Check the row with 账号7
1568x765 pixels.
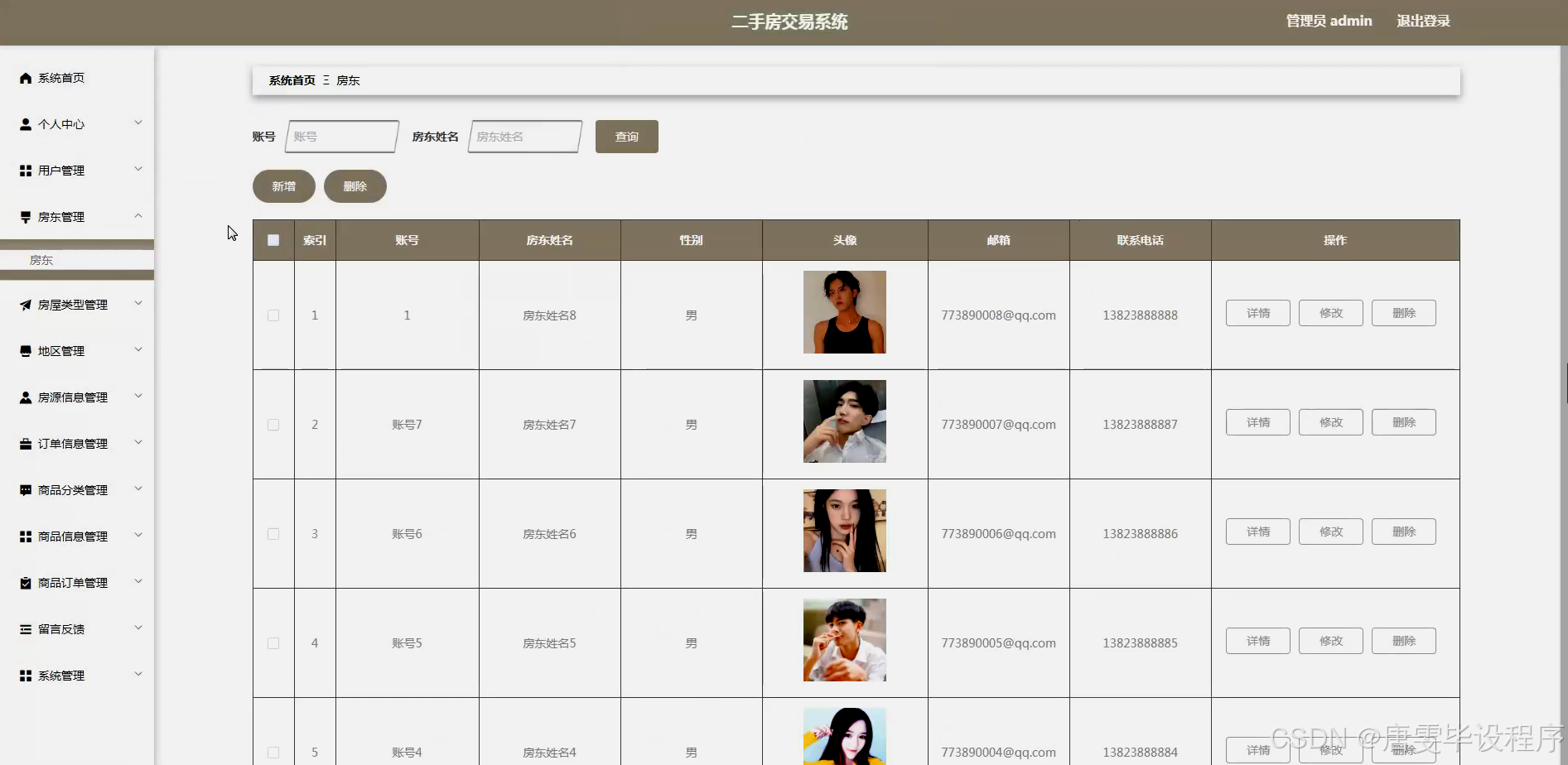click(x=273, y=425)
